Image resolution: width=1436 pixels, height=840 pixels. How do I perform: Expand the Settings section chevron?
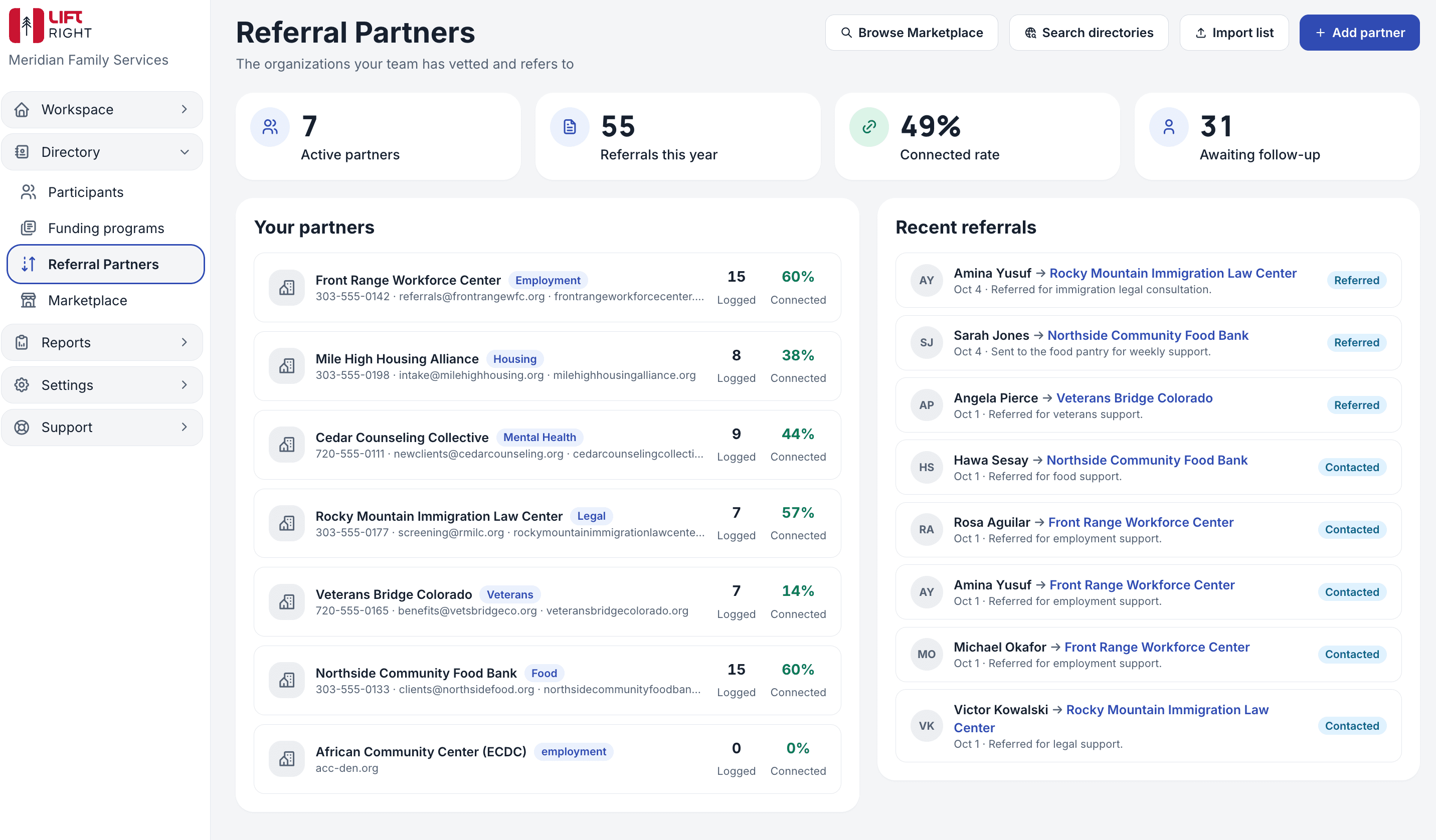[x=184, y=385]
